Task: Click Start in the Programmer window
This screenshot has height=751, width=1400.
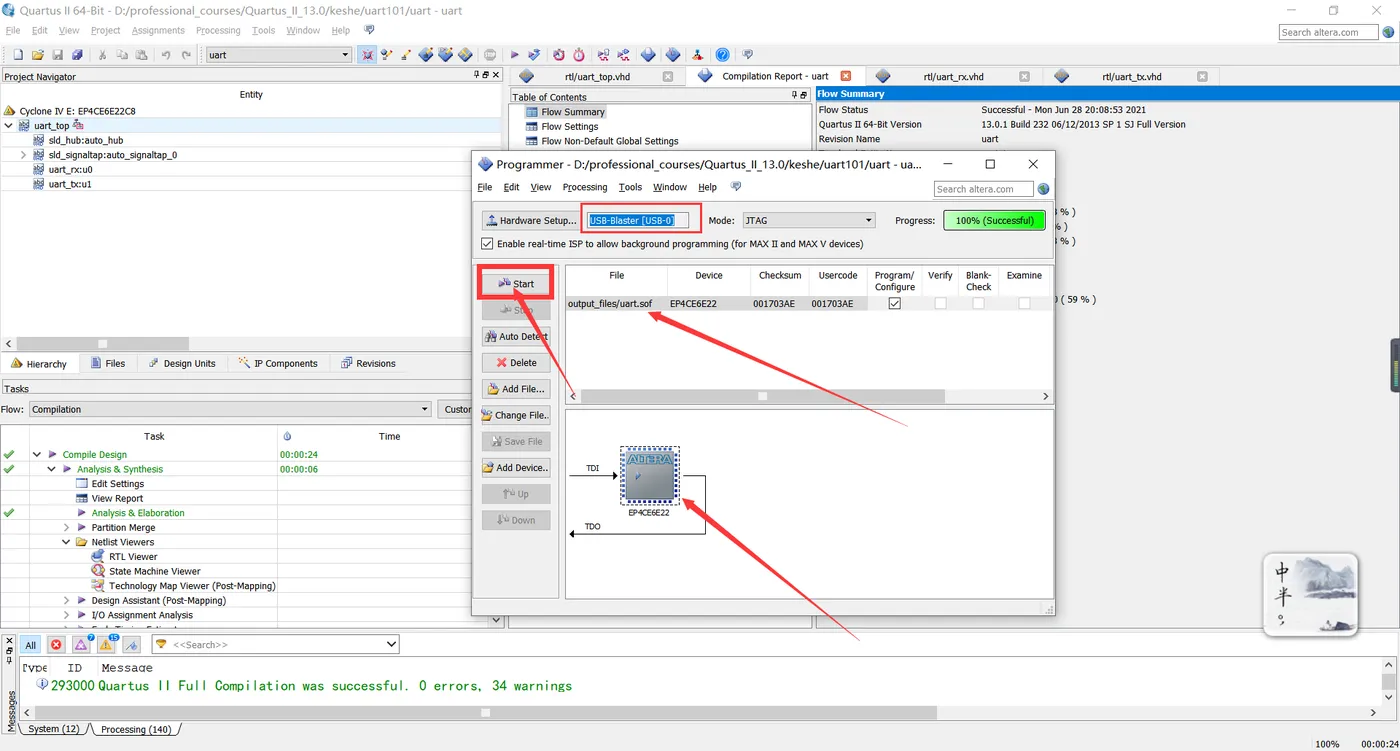Action: [x=516, y=284]
